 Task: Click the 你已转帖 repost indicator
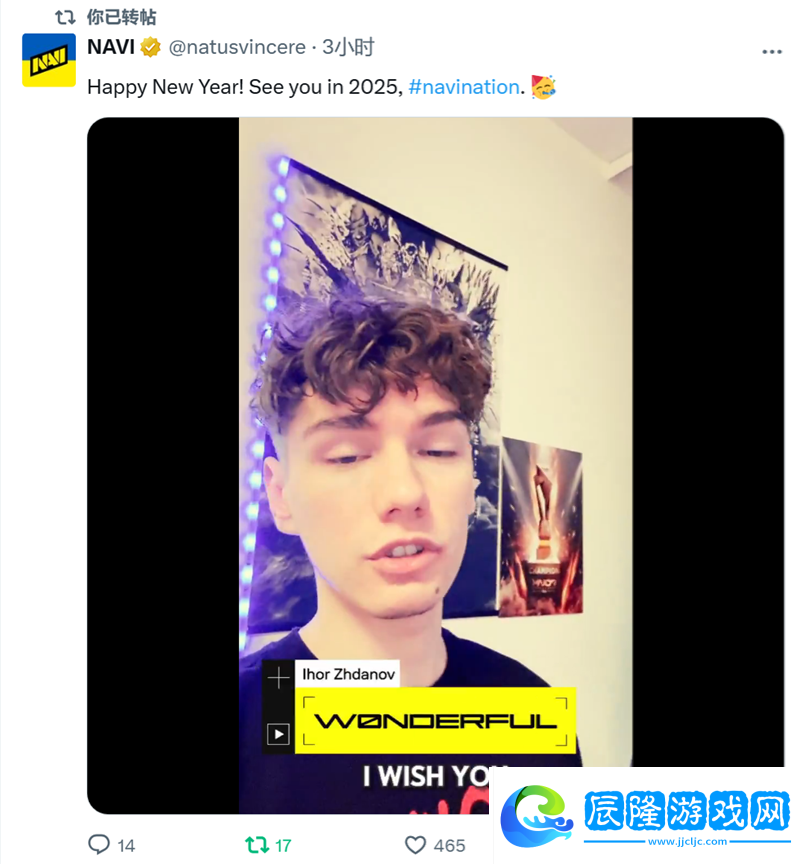click(x=121, y=17)
